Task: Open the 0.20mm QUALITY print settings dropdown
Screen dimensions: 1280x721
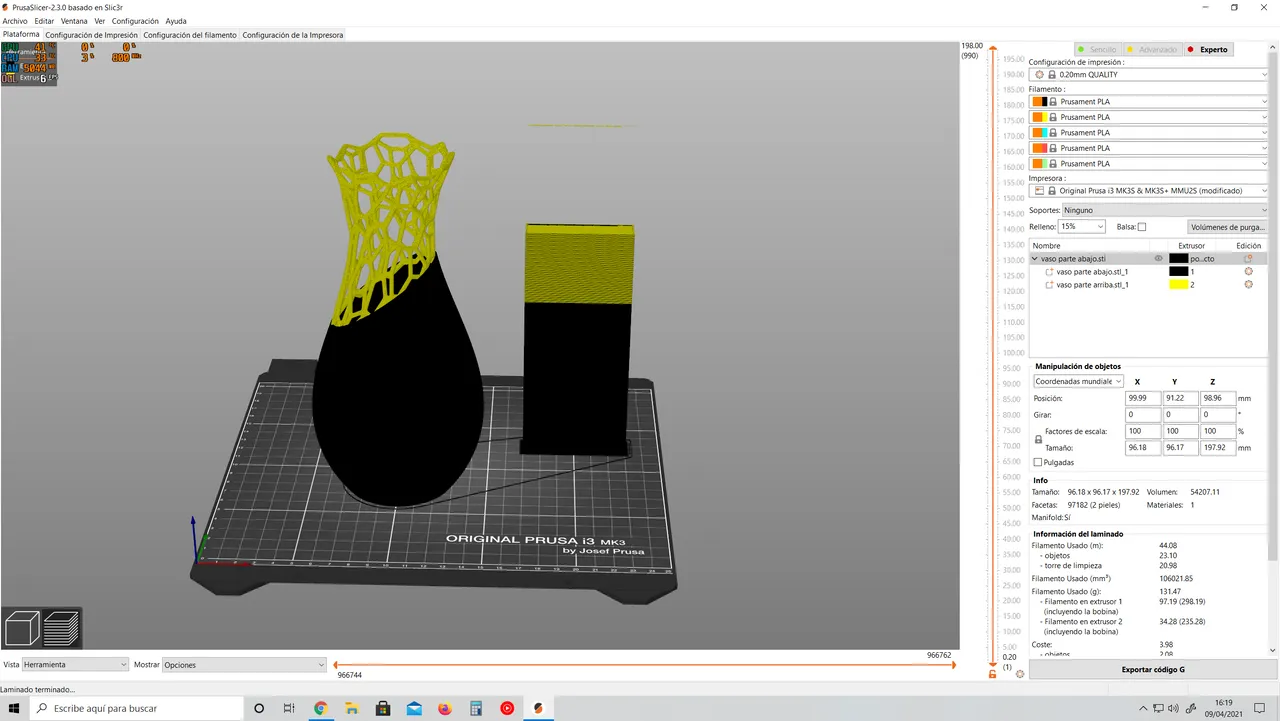Action: [1150, 74]
